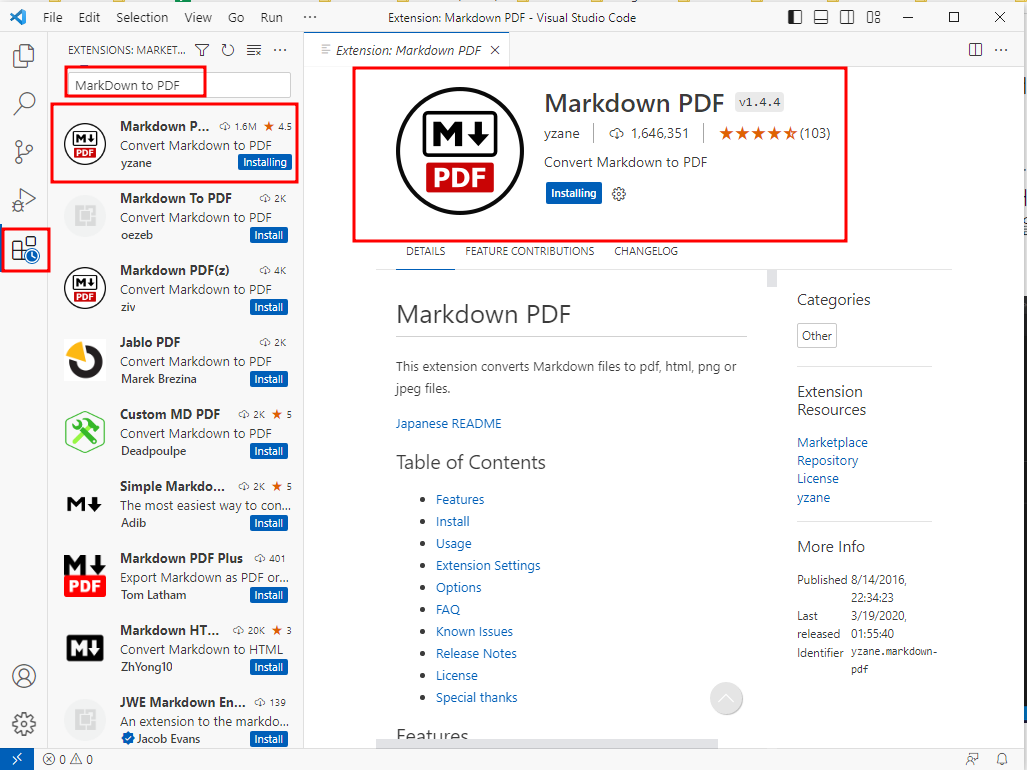Toggle the Panel layout icon
Image resolution: width=1027 pixels, height=770 pixels.
[821, 17]
